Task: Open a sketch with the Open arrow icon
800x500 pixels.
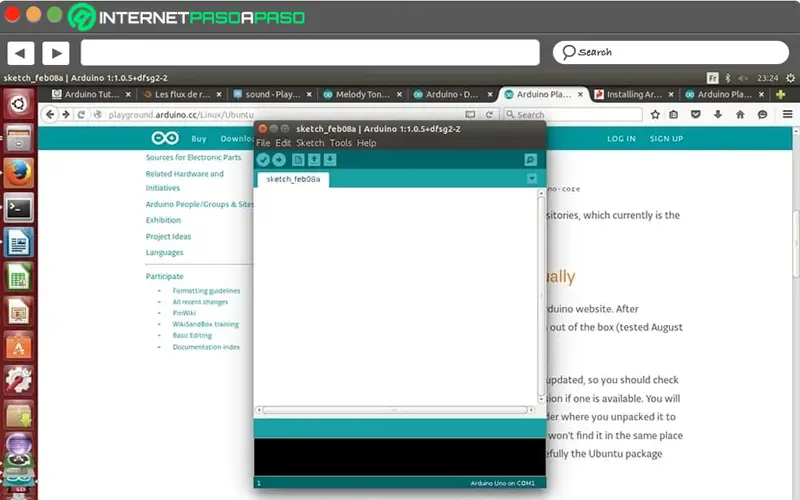Action: 314,160
